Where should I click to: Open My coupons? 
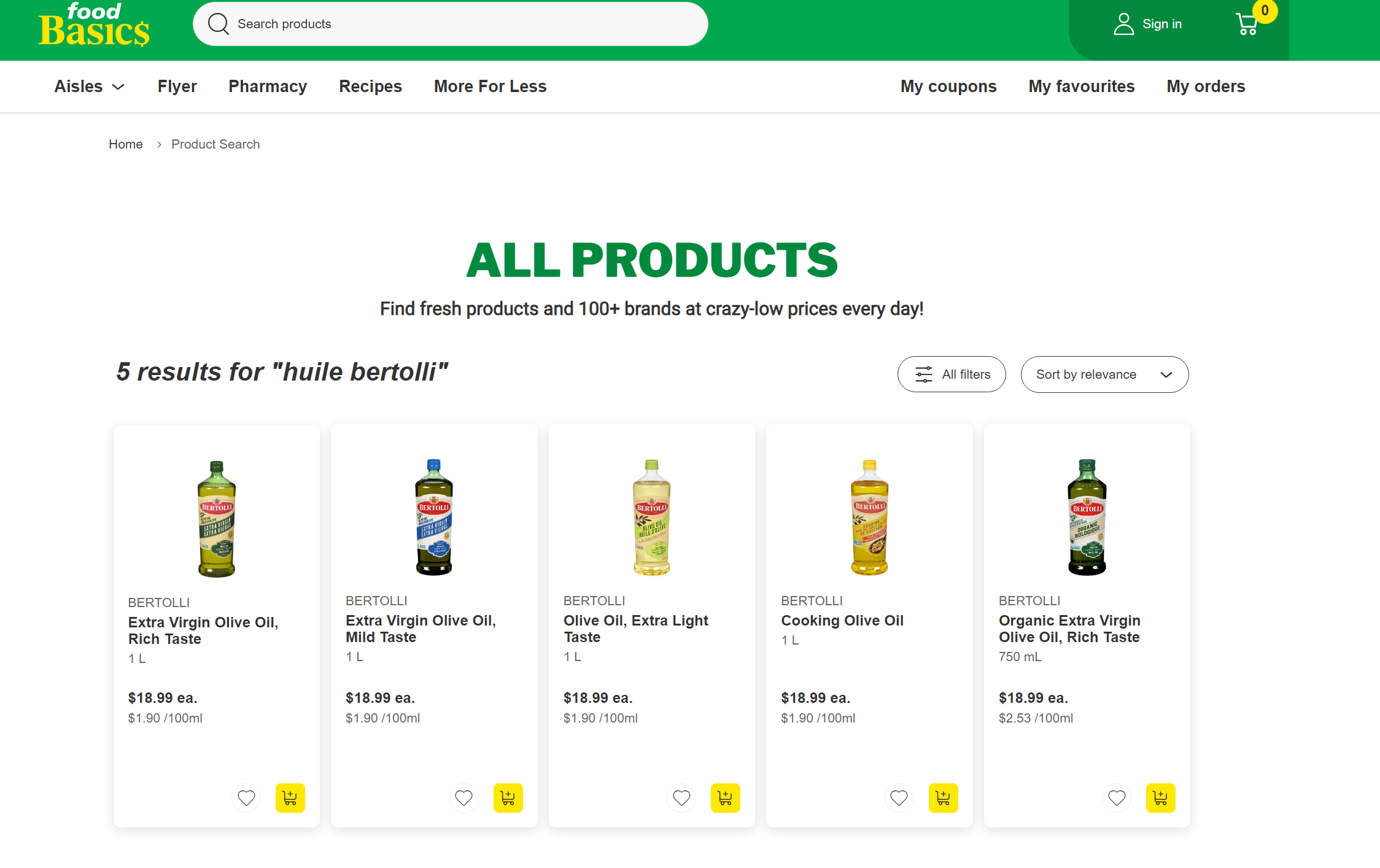948,87
